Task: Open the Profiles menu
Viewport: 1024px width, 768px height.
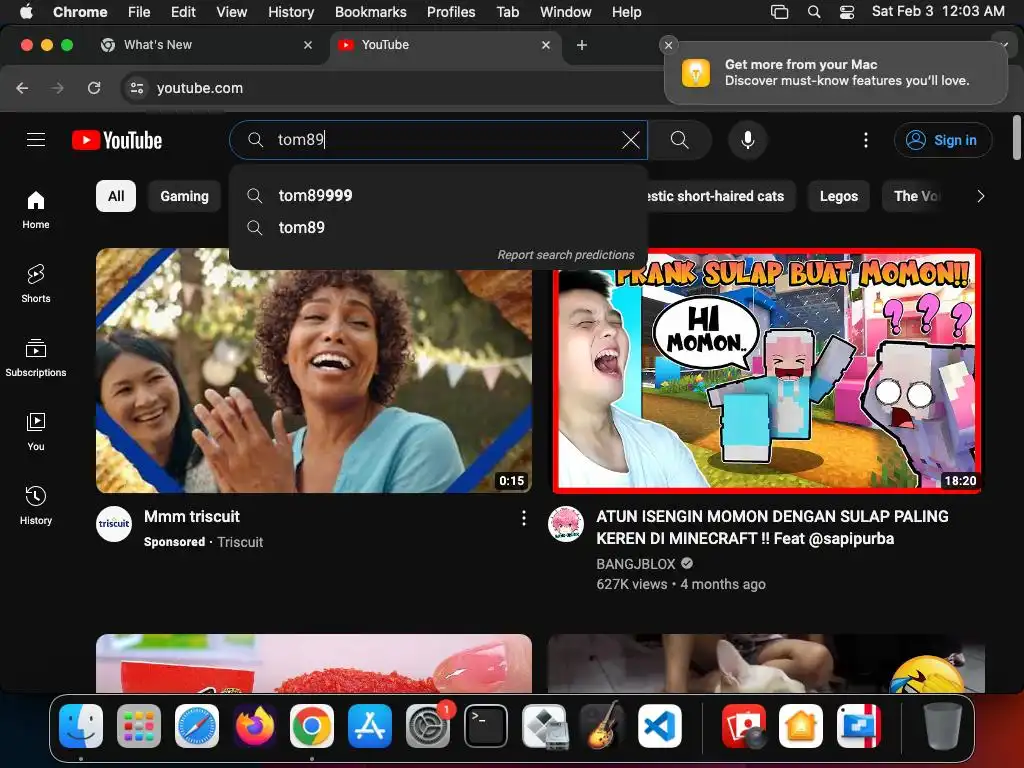Action: [451, 12]
